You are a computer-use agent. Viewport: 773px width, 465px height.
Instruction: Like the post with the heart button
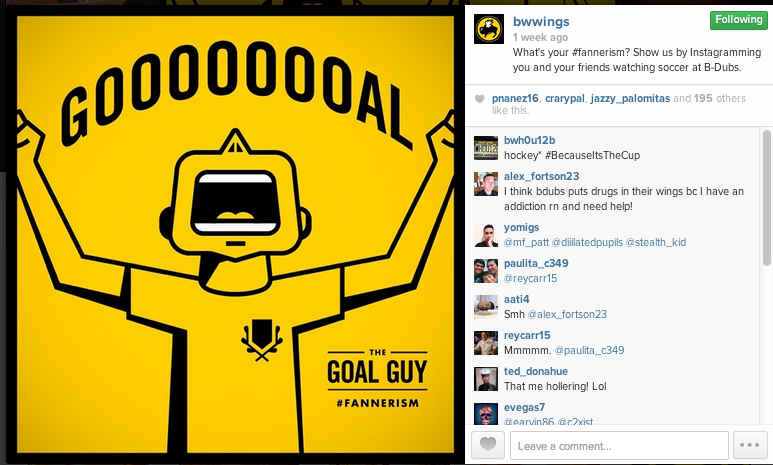pos(488,445)
